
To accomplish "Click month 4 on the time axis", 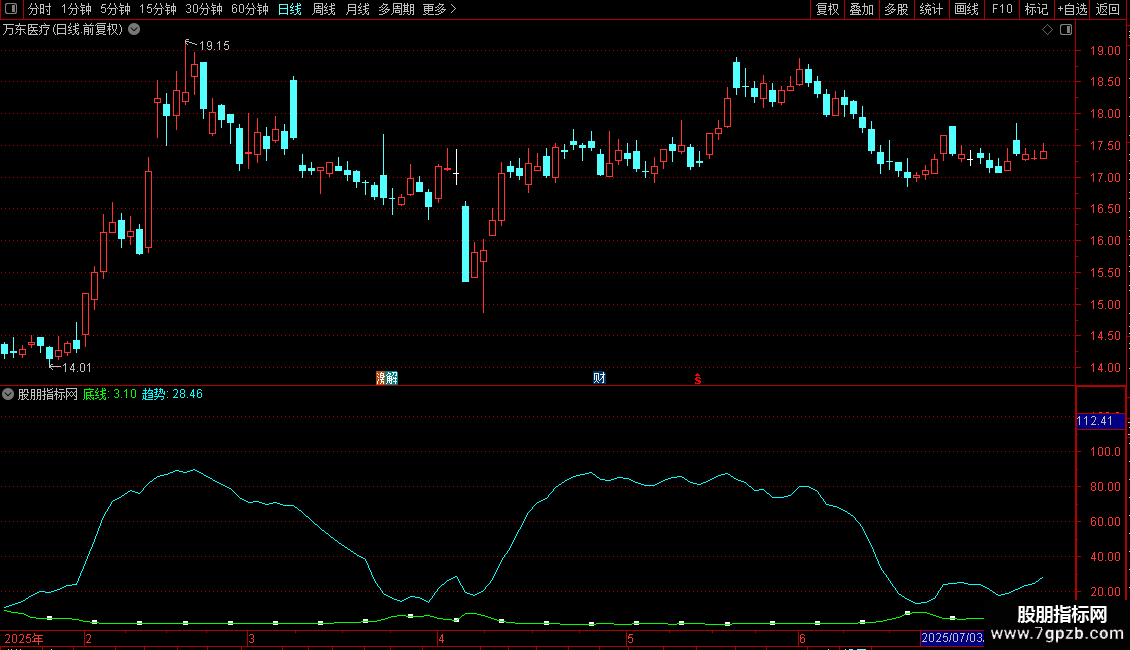I will [x=441, y=638].
